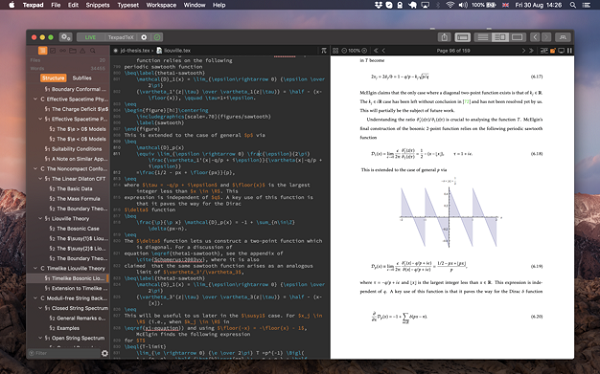Image resolution: width=600 pixels, height=374 pixels.
Task: Show the warnings triangle sidebar panel
Action: (82, 51)
